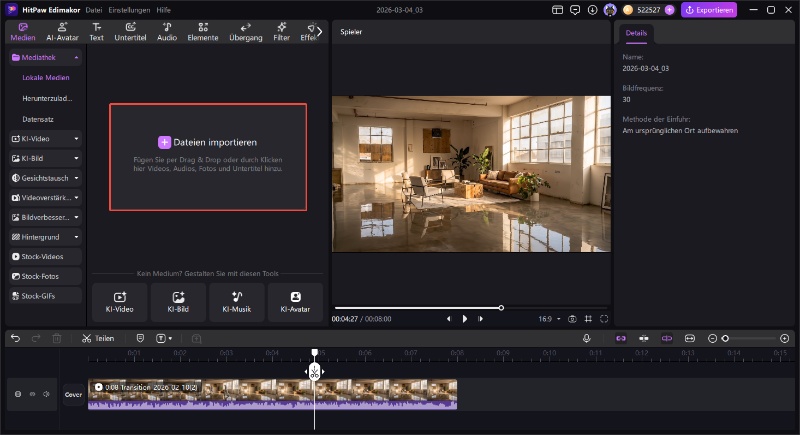
Task: Click the marker icon in the timeline toolbar
Action: (140, 338)
